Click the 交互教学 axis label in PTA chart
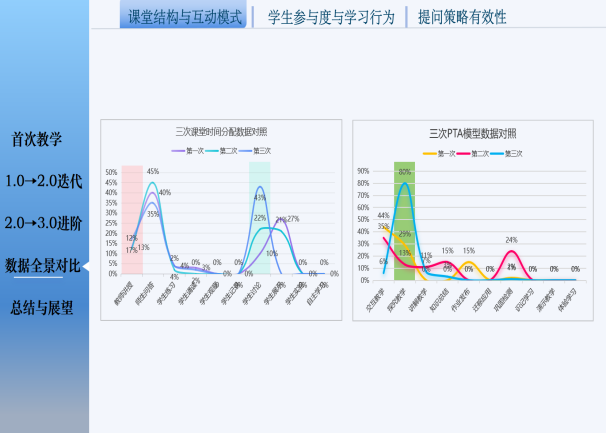This screenshot has height=433, width=606. coord(375,300)
